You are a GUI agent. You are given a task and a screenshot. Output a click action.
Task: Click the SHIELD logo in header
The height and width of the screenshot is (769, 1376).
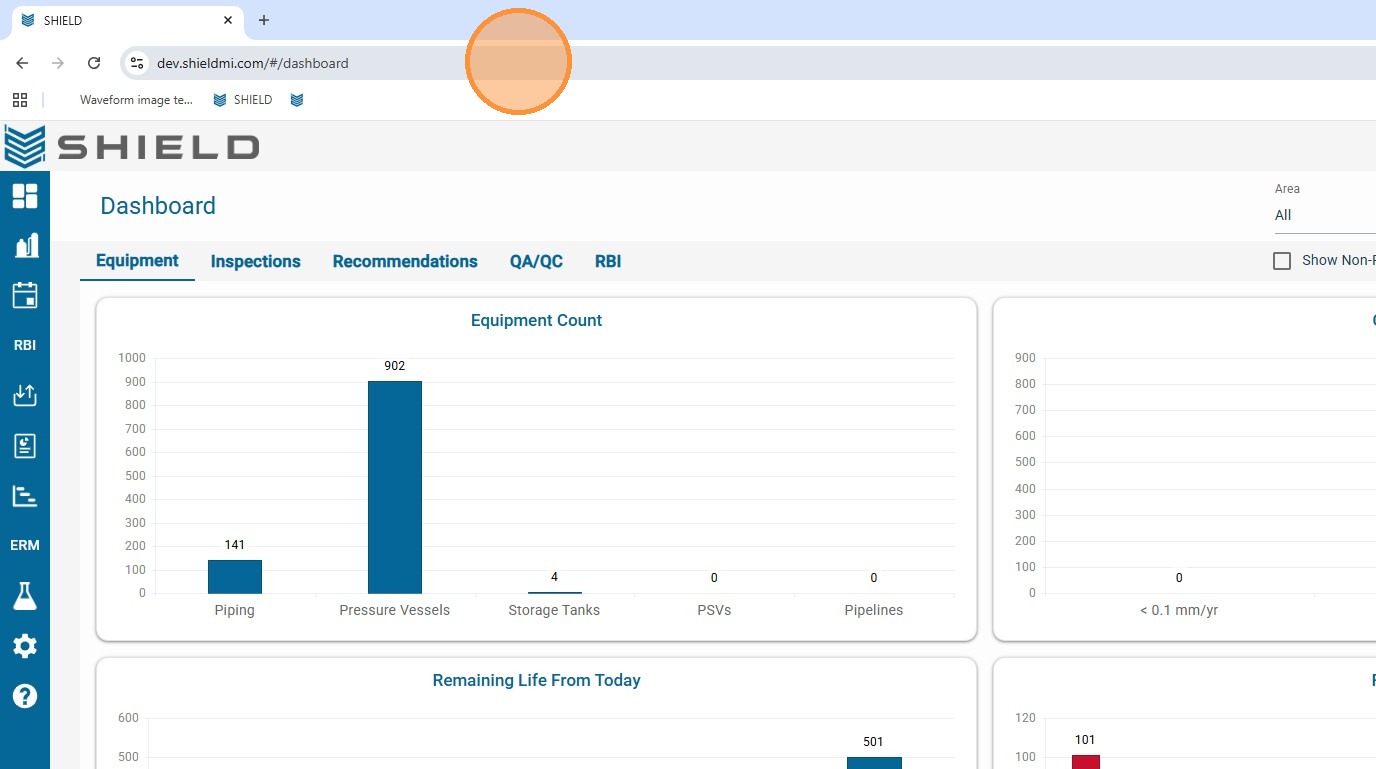click(x=132, y=147)
